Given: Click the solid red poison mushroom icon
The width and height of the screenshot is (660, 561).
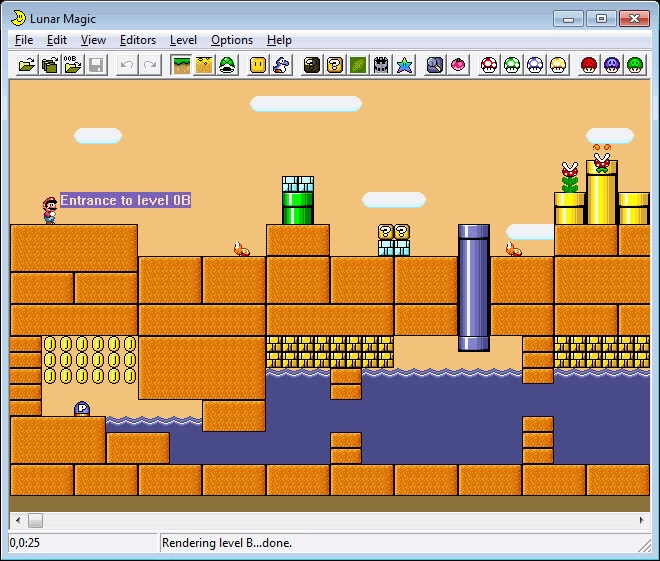Looking at the screenshot, I should point(589,65).
